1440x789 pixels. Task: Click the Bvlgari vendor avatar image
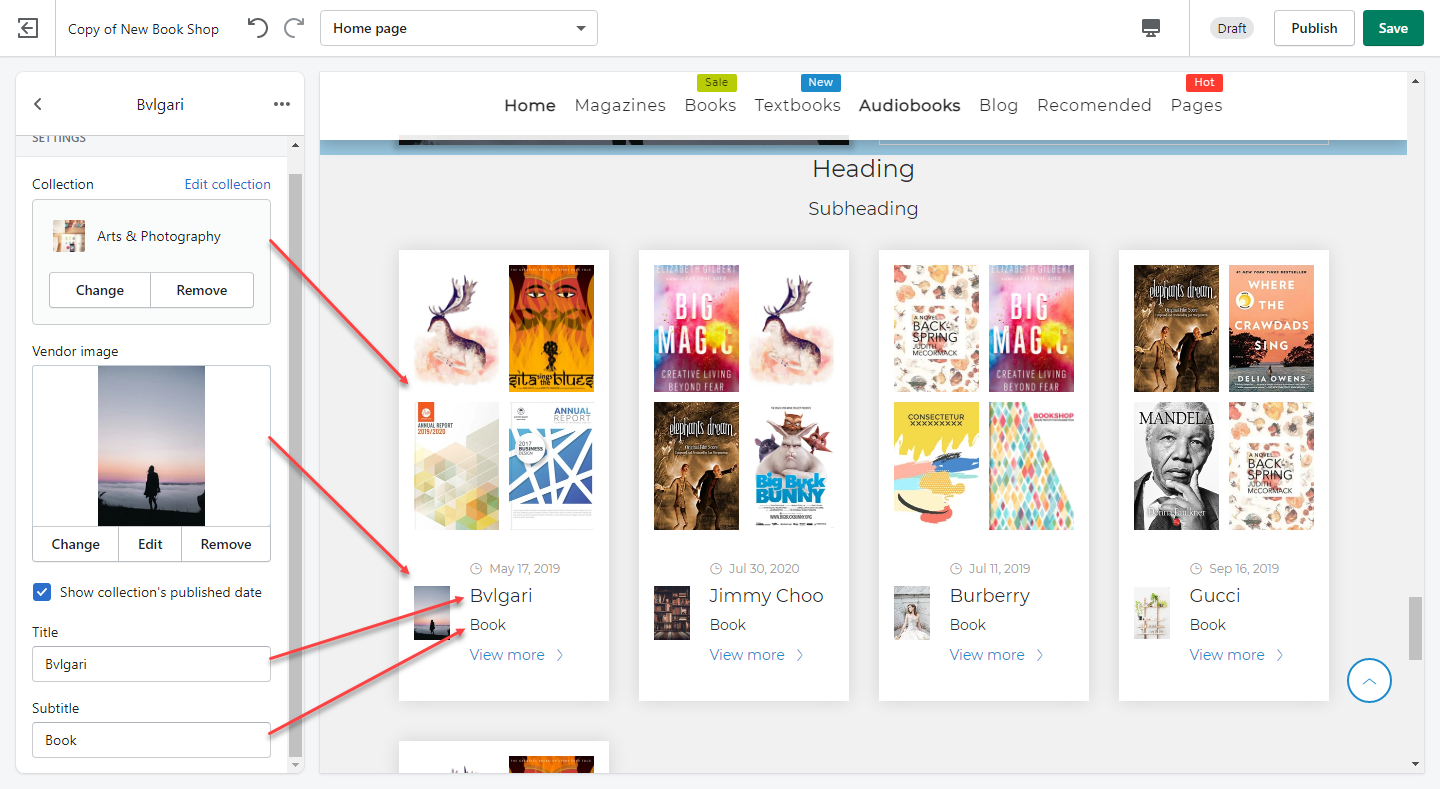tap(432, 613)
